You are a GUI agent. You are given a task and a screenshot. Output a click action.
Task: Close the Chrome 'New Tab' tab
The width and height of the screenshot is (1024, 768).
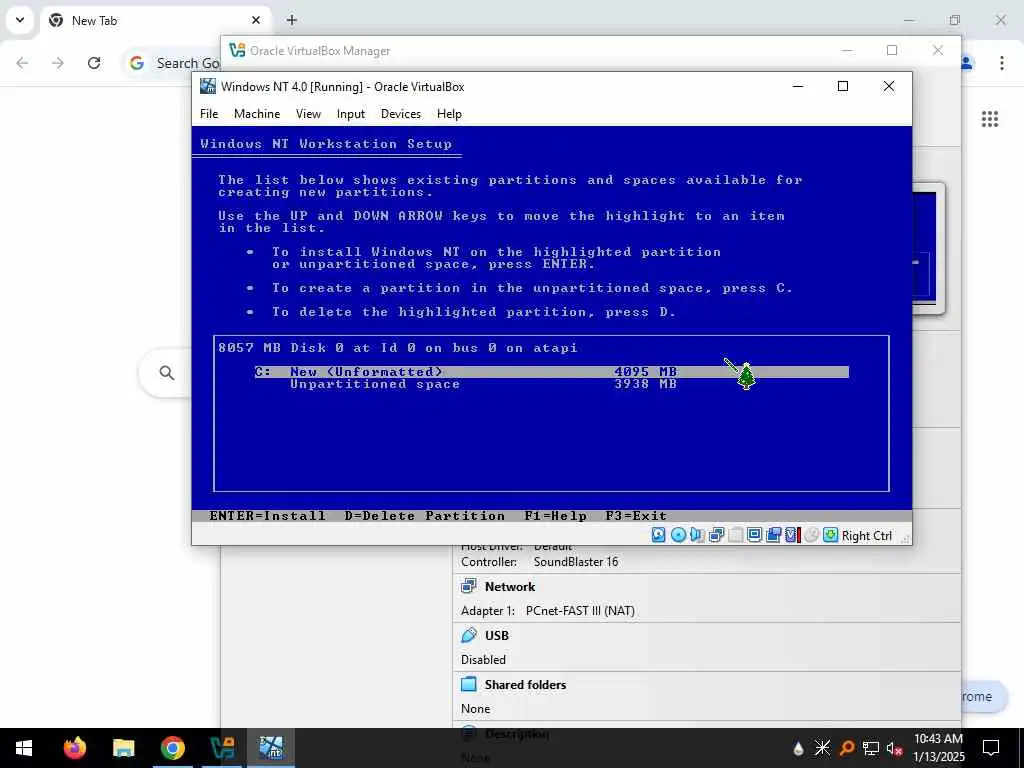tap(256, 20)
